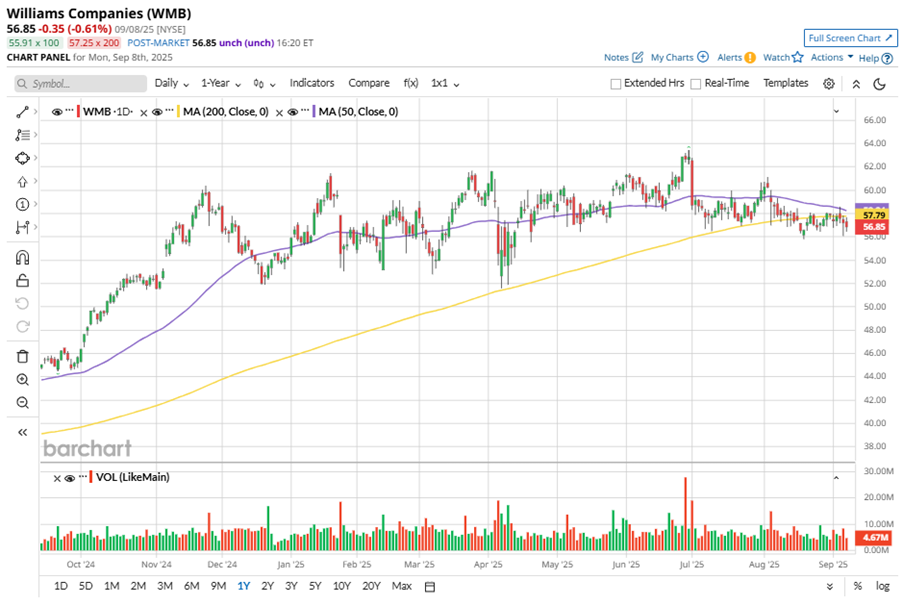Open Notes for WMB
Image resolution: width=903 pixels, height=605 pixels.
tap(623, 58)
